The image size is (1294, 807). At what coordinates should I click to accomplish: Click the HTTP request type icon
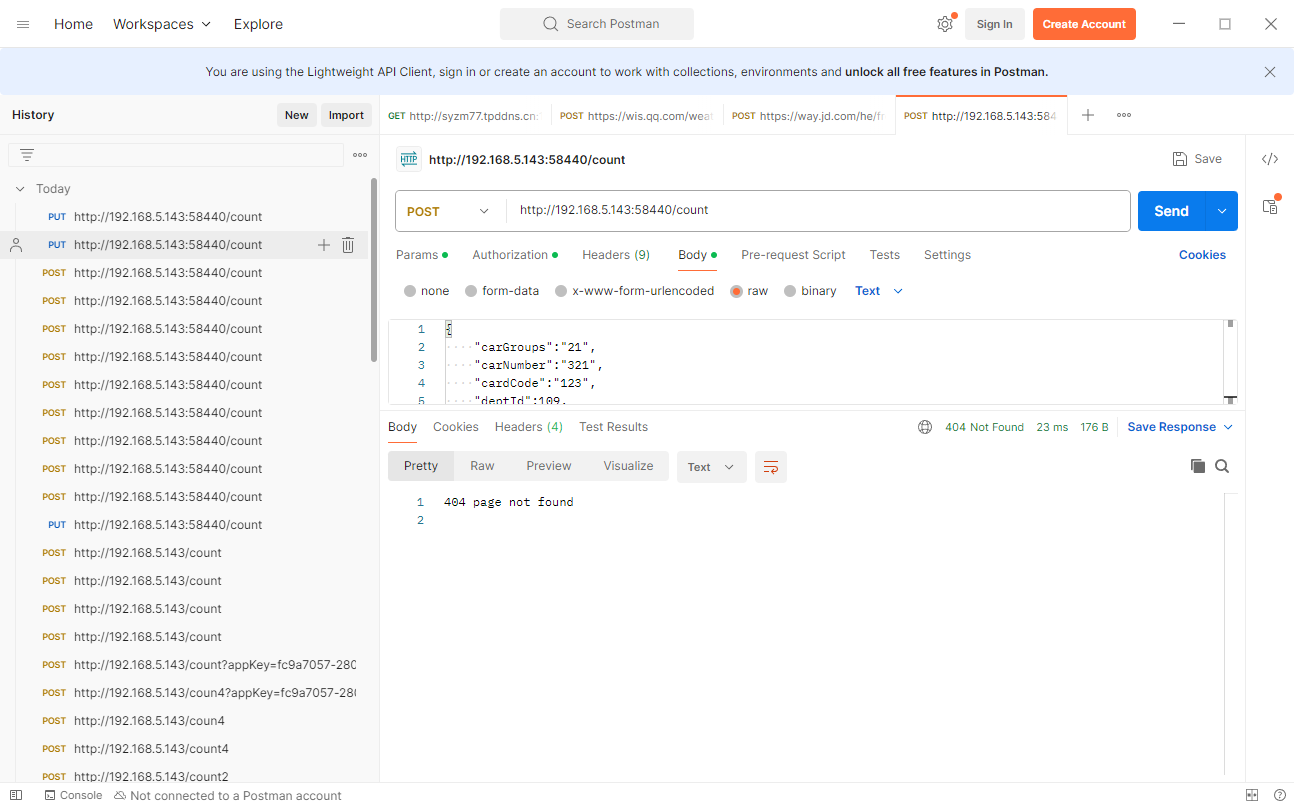tap(408, 159)
